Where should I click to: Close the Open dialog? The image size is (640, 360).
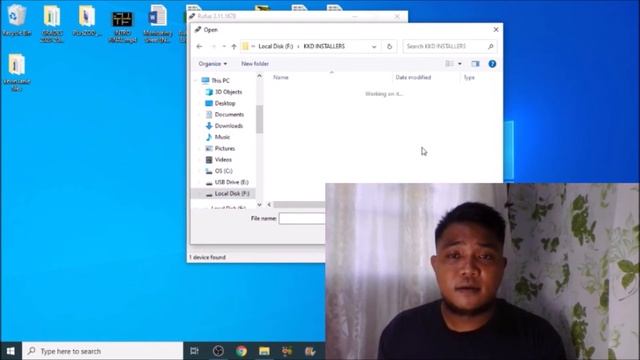496,30
